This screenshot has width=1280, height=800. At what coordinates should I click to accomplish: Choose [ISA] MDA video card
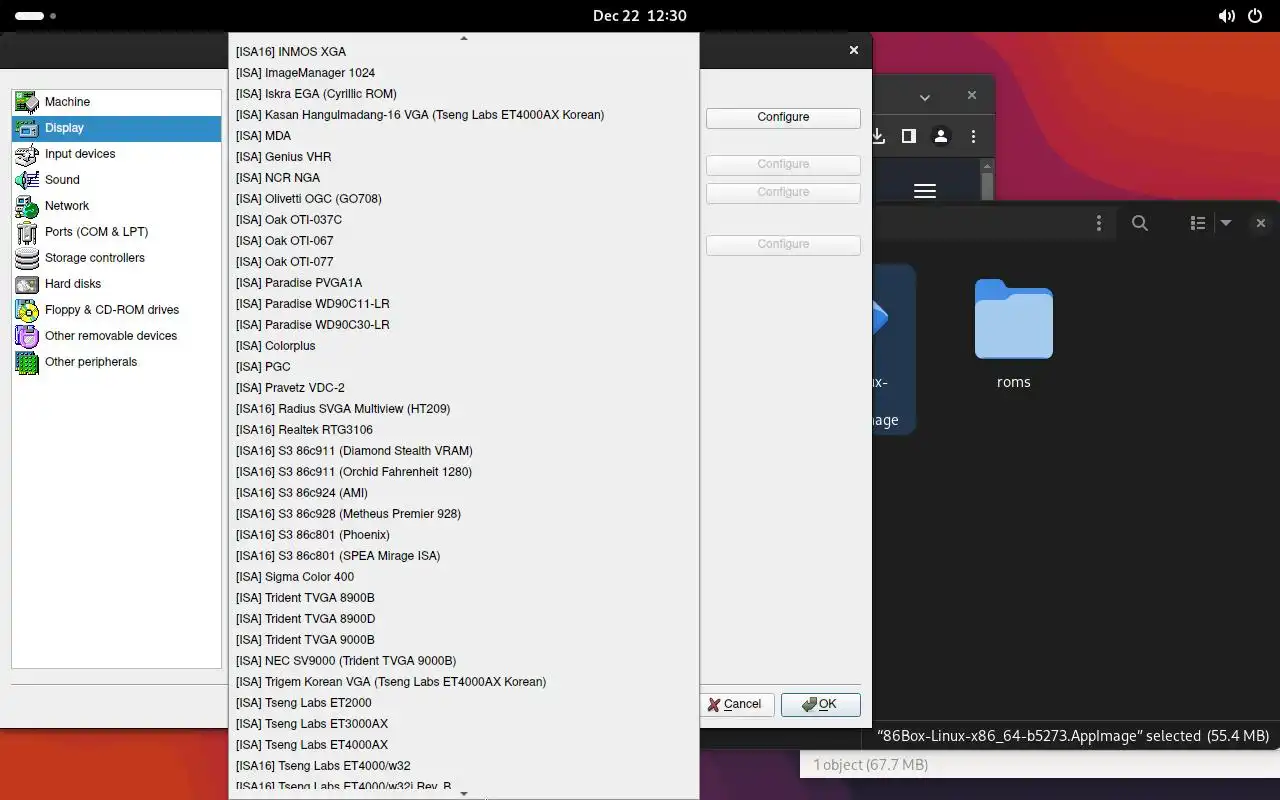pyautogui.click(x=463, y=136)
